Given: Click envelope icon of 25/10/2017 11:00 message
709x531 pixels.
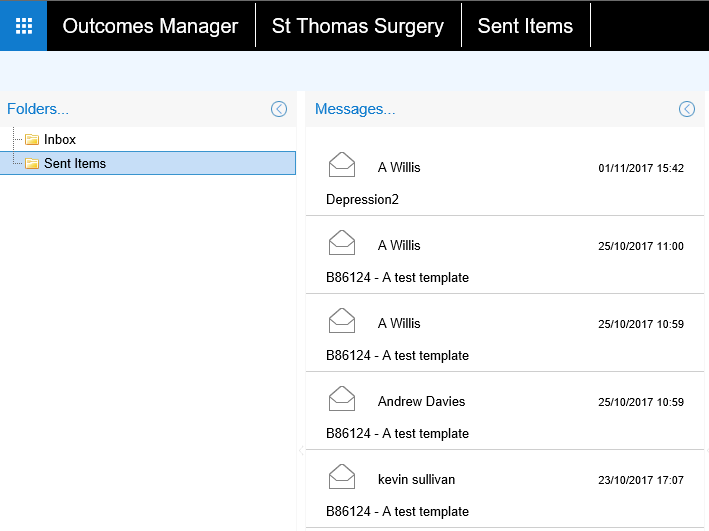Looking at the screenshot, I should click(342, 242).
